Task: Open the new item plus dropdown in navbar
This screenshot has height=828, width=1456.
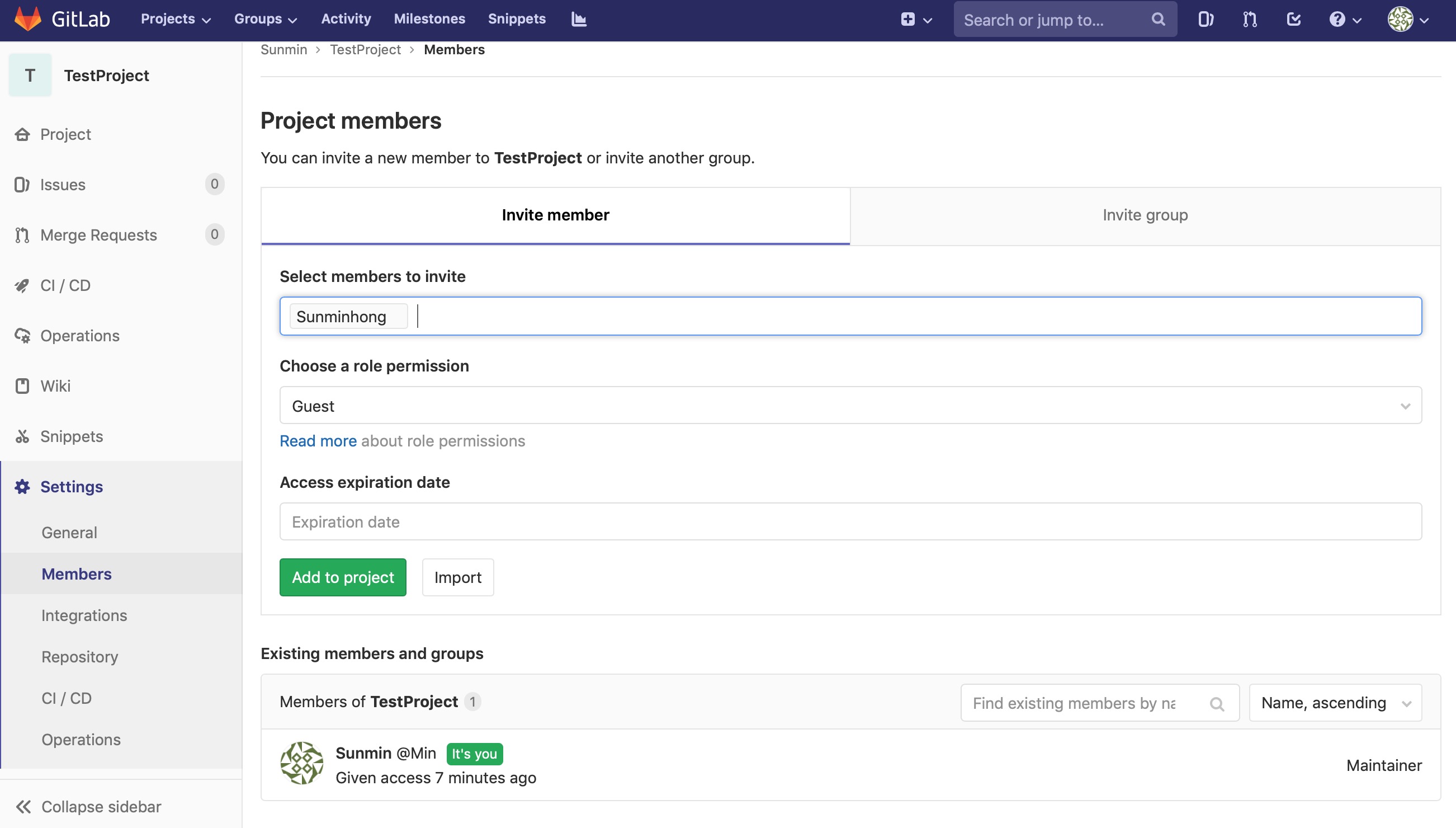Action: pyautogui.click(x=915, y=19)
